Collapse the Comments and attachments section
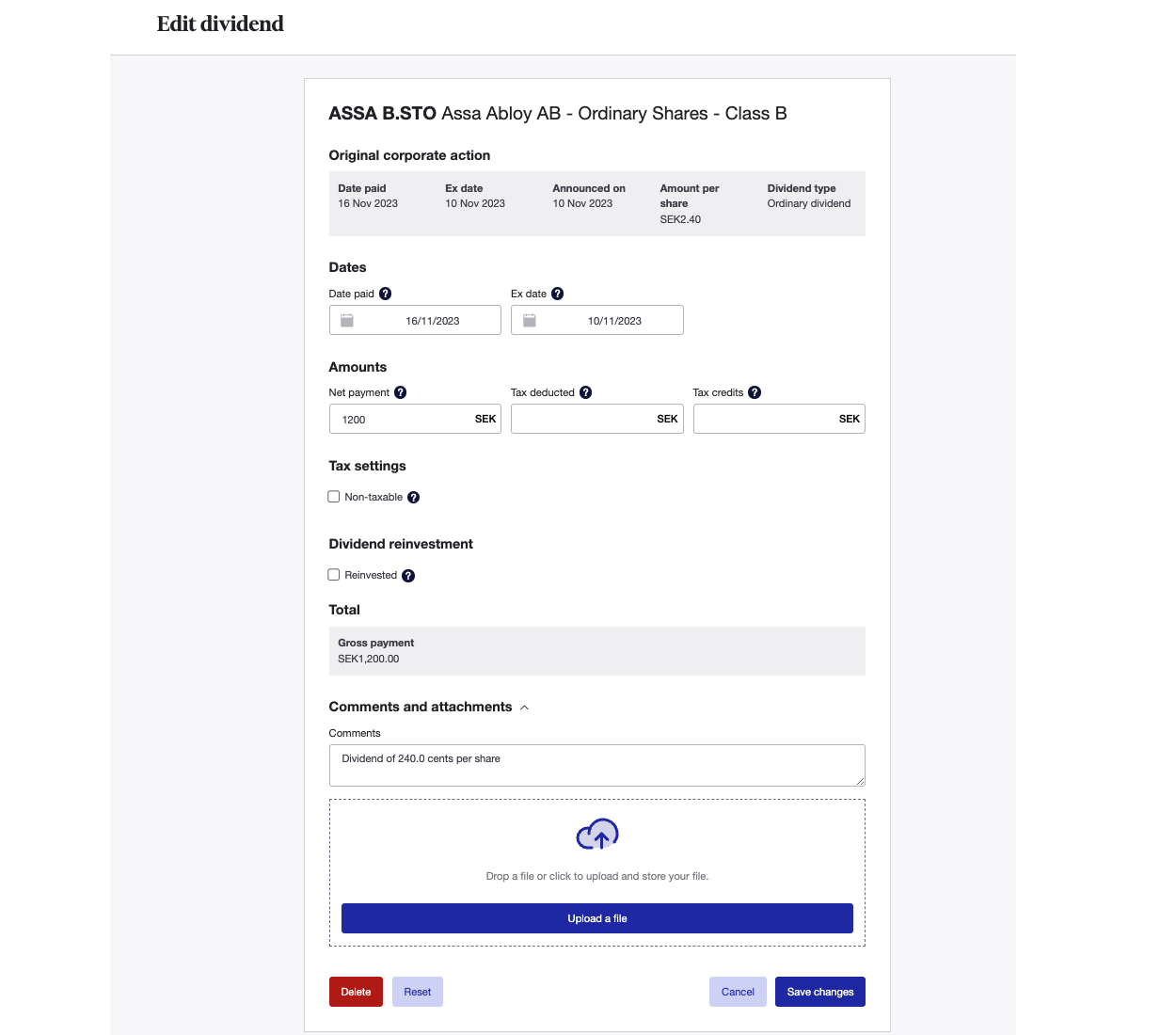The height and width of the screenshot is (1035, 1176). coord(524,707)
